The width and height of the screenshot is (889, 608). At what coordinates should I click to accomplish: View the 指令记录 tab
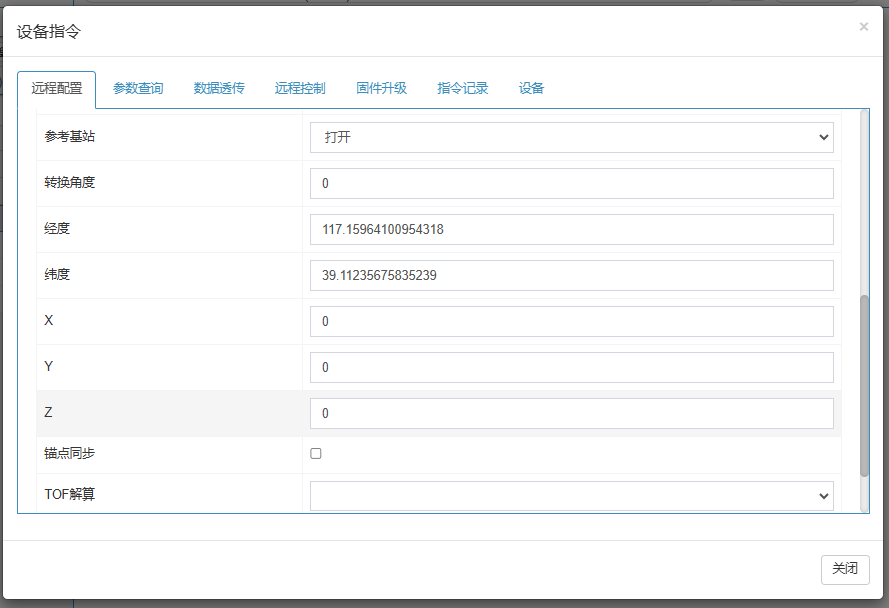point(462,88)
